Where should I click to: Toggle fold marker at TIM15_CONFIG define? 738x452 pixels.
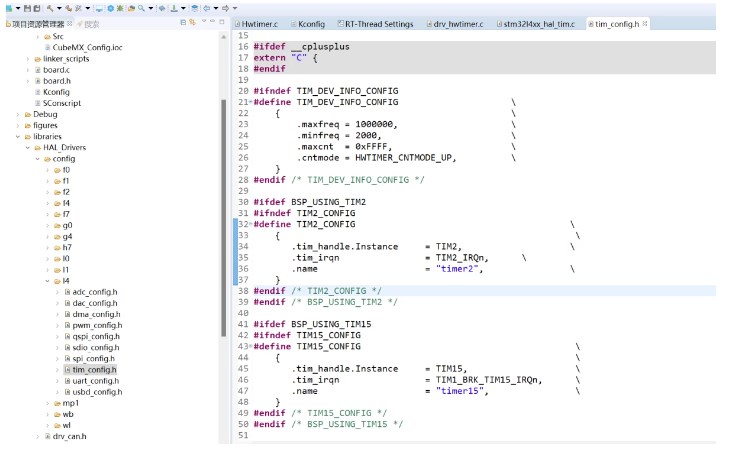pyautogui.click(x=249, y=346)
